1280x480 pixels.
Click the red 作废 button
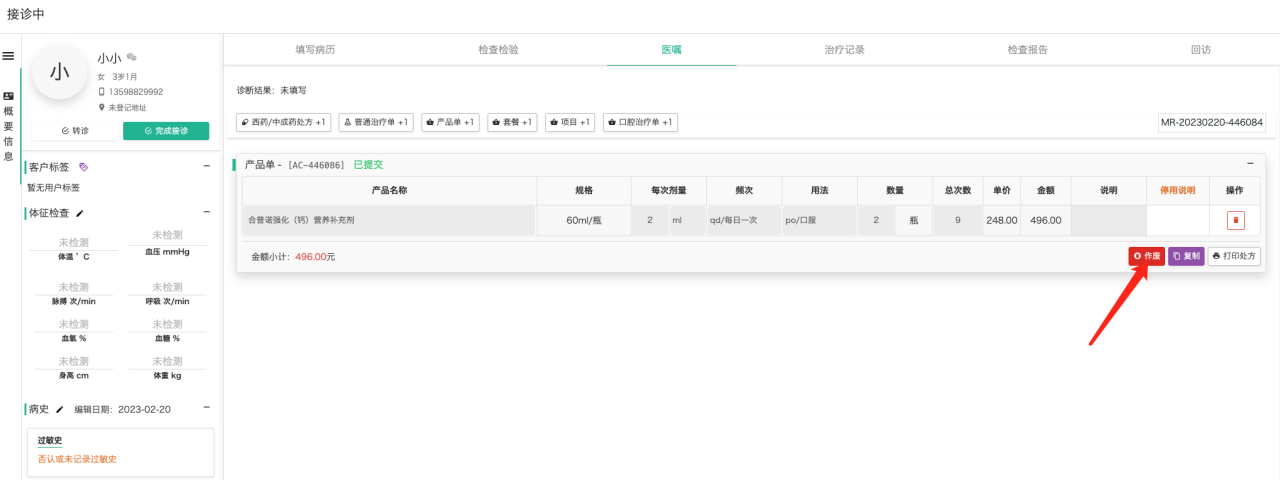(x=1147, y=256)
